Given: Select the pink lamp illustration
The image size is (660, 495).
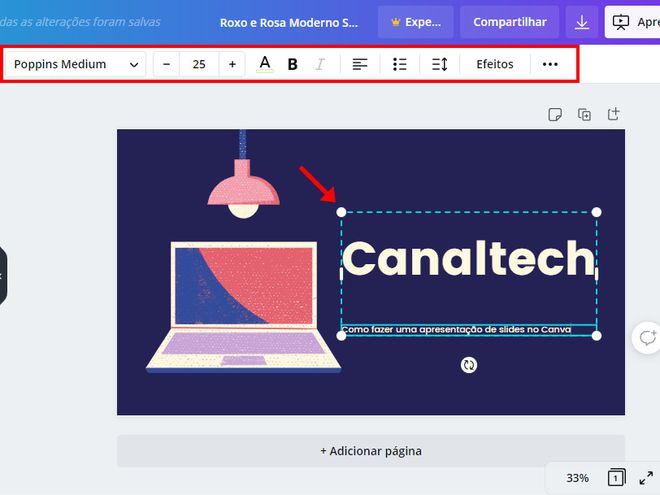Looking at the screenshot, I should pos(243,175).
